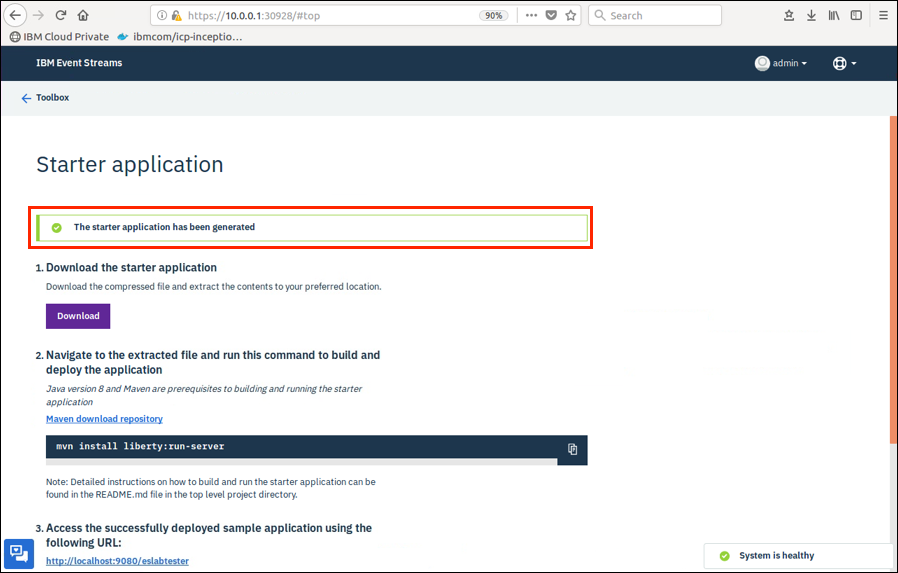Click the browser back arrow button

pyautogui.click(x=15, y=15)
